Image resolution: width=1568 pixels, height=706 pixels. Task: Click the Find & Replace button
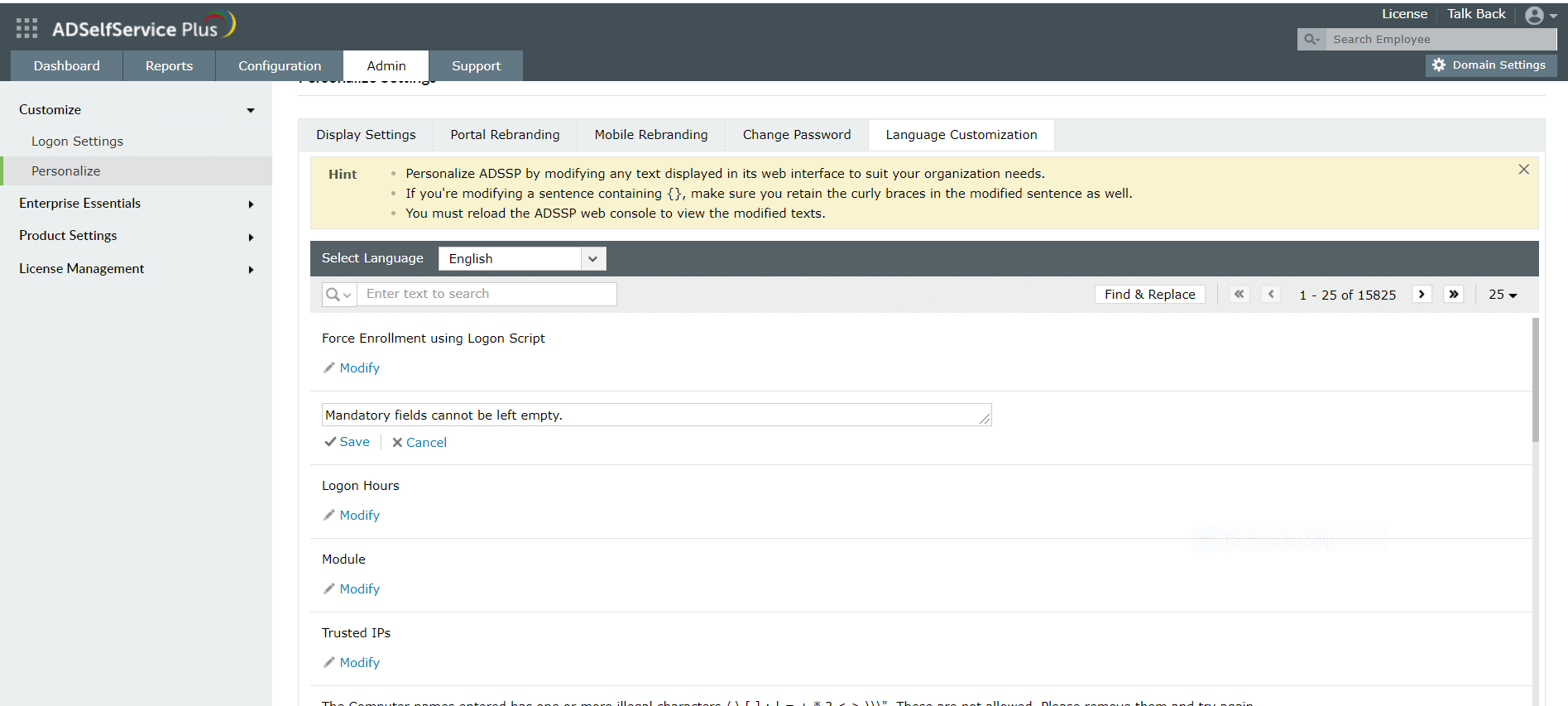(x=1149, y=295)
